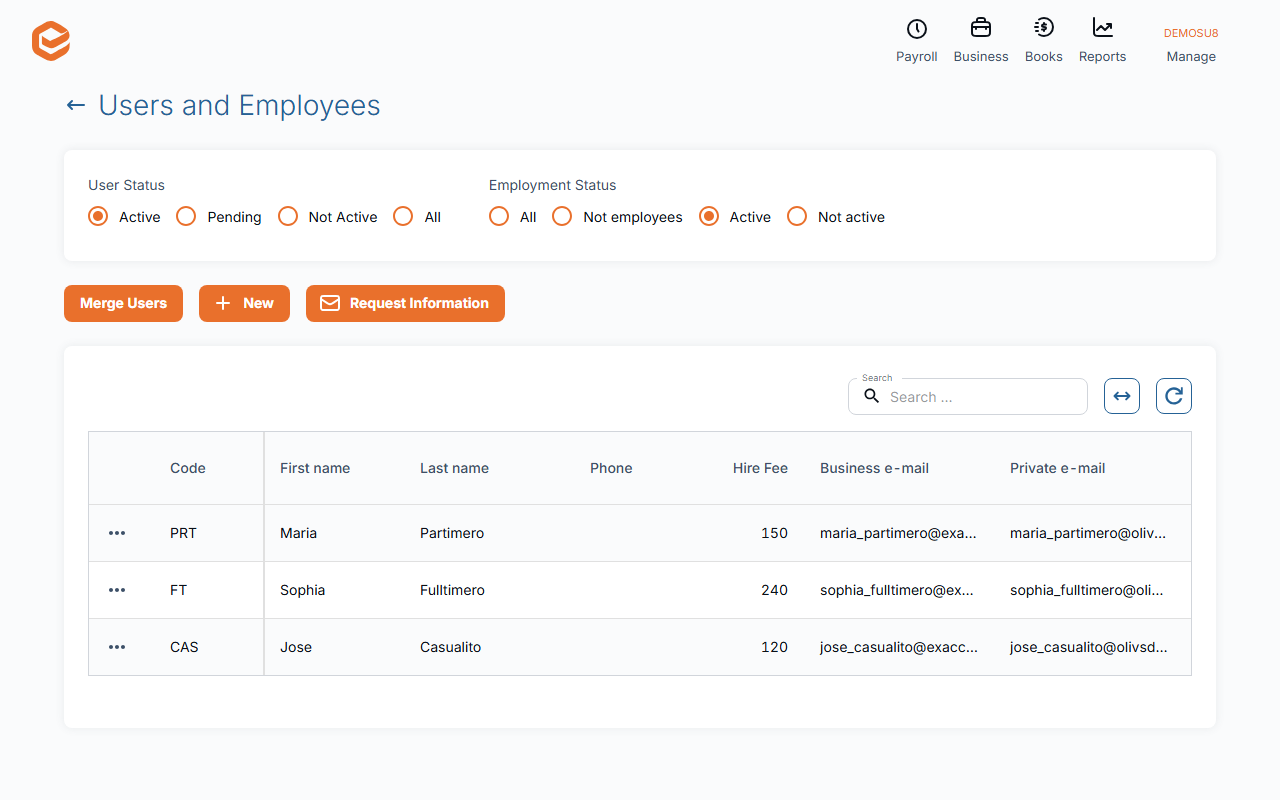Select Employment Status Active radio

[709, 216]
